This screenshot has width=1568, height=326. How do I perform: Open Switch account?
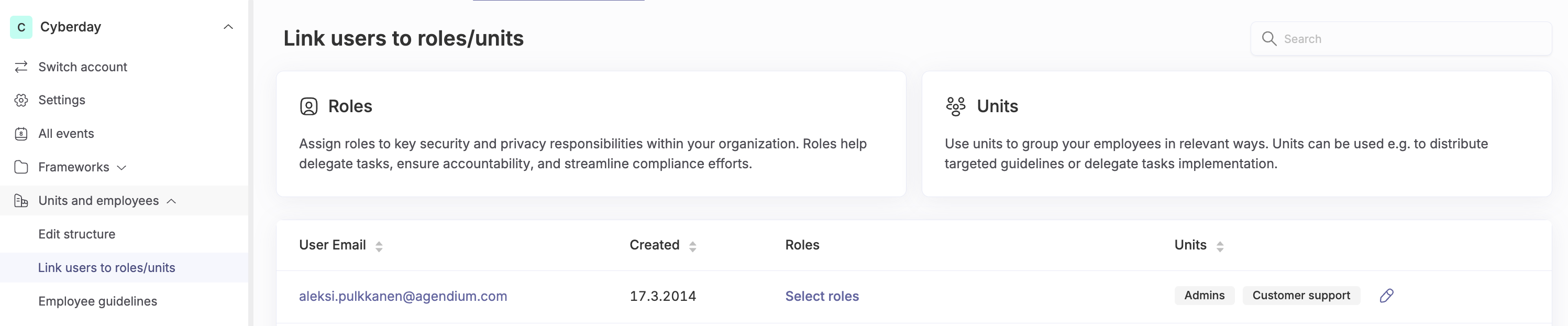click(x=82, y=67)
